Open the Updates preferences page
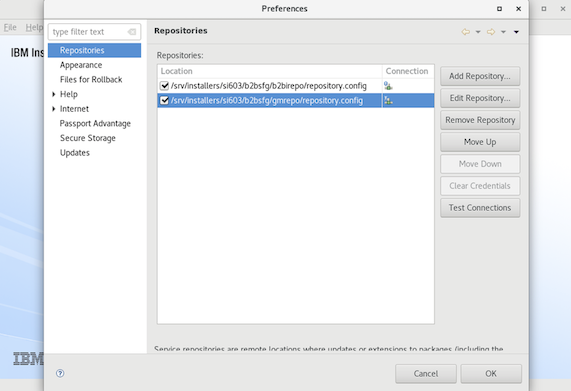571x391 pixels. [x=75, y=153]
